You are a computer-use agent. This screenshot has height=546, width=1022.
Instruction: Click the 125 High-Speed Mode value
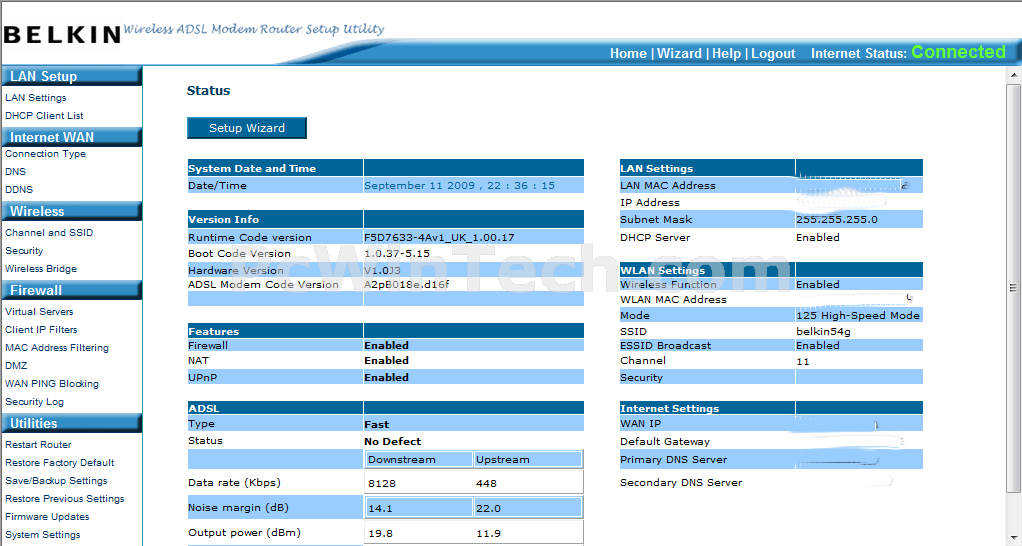(x=858, y=315)
